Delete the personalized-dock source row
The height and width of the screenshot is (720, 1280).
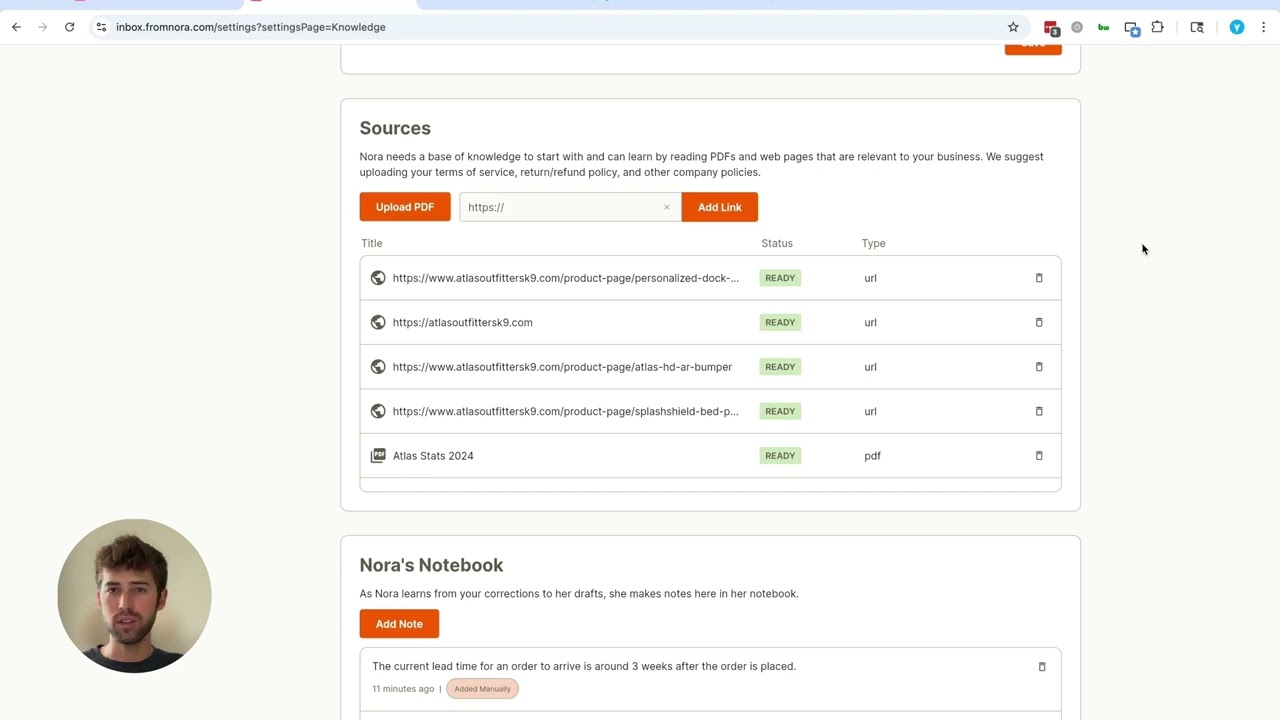tap(1039, 278)
